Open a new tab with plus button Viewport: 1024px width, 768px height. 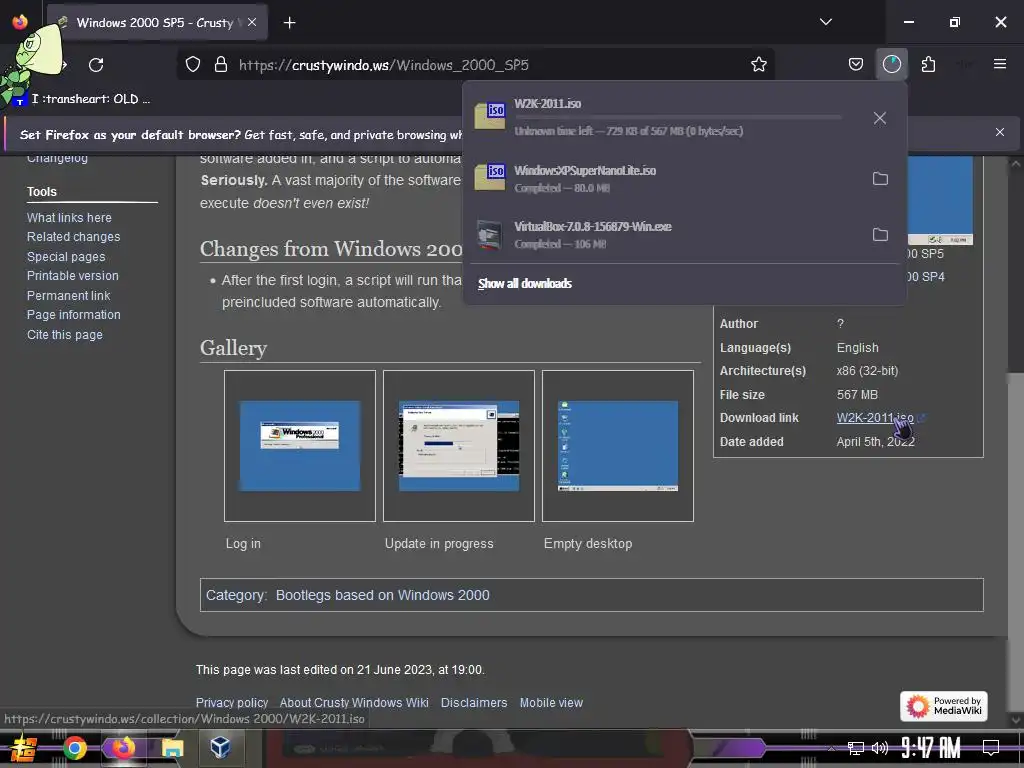click(289, 23)
